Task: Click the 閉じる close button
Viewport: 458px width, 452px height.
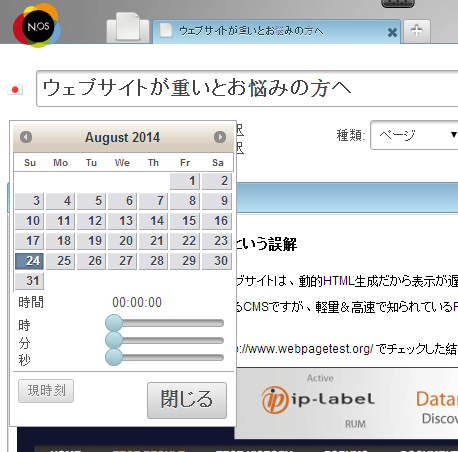Action: tap(187, 400)
